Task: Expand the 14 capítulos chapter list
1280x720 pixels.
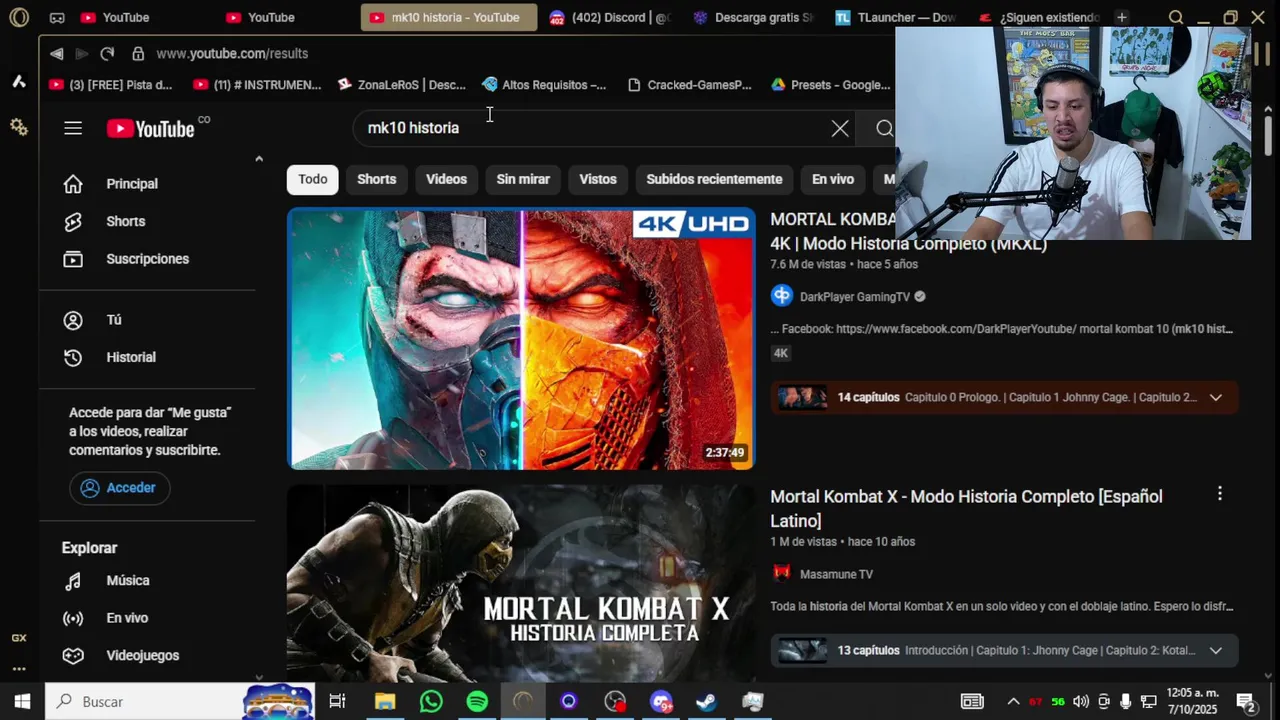Action: pyautogui.click(x=1215, y=397)
